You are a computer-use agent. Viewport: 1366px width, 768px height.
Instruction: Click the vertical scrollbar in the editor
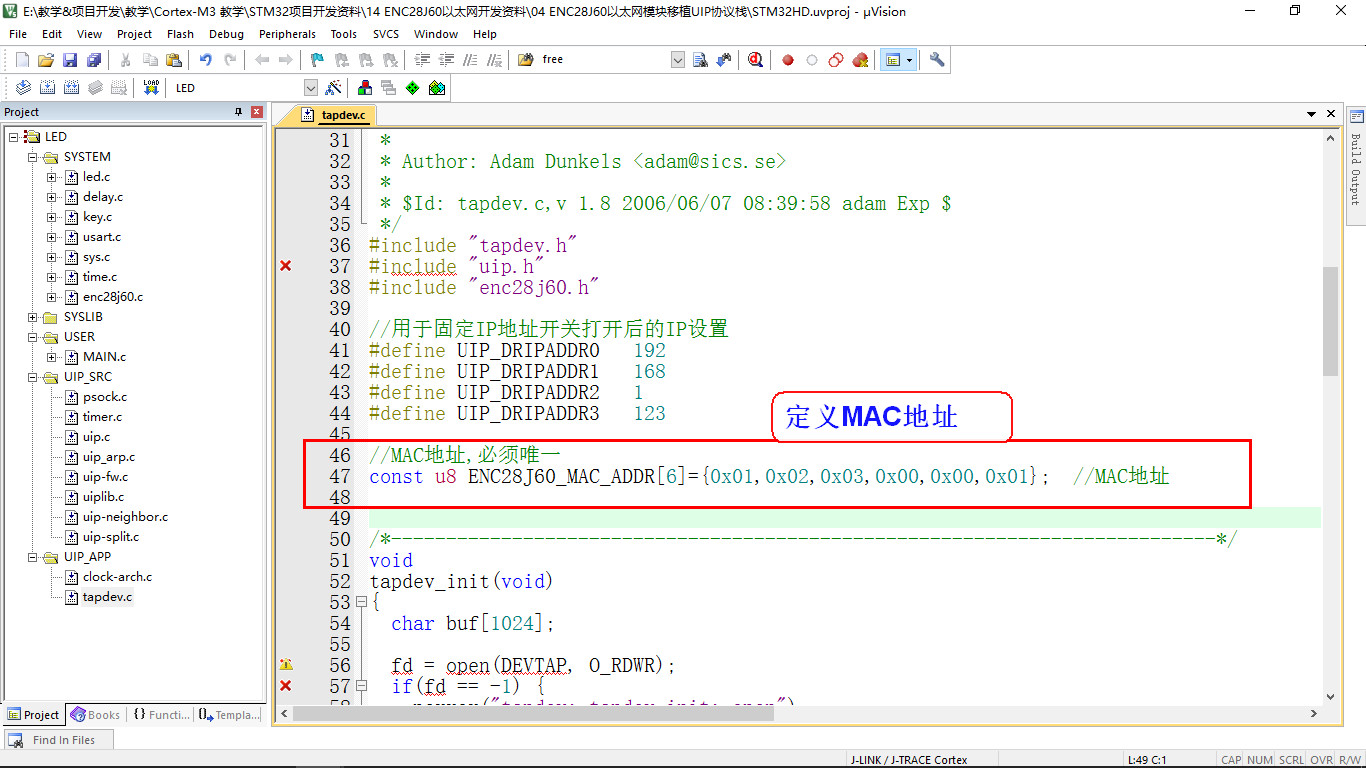click(1330, 320)
